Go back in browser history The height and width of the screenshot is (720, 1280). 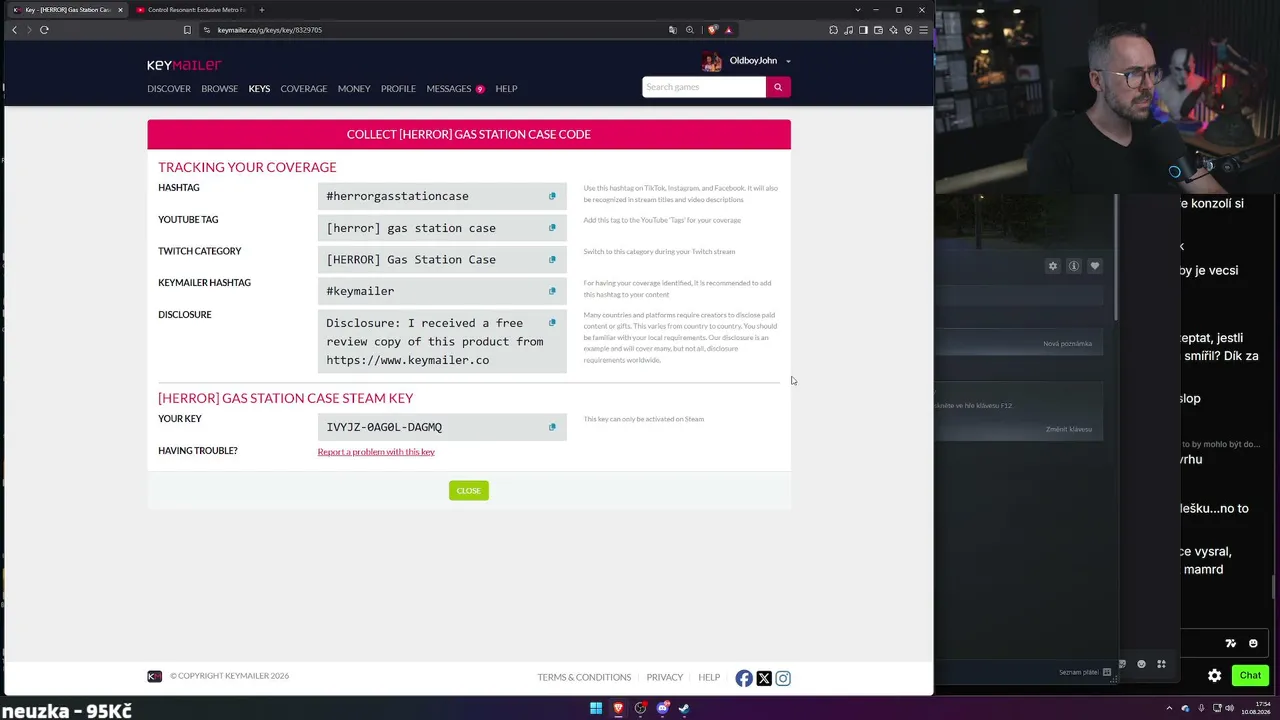[x=14, y=30]
